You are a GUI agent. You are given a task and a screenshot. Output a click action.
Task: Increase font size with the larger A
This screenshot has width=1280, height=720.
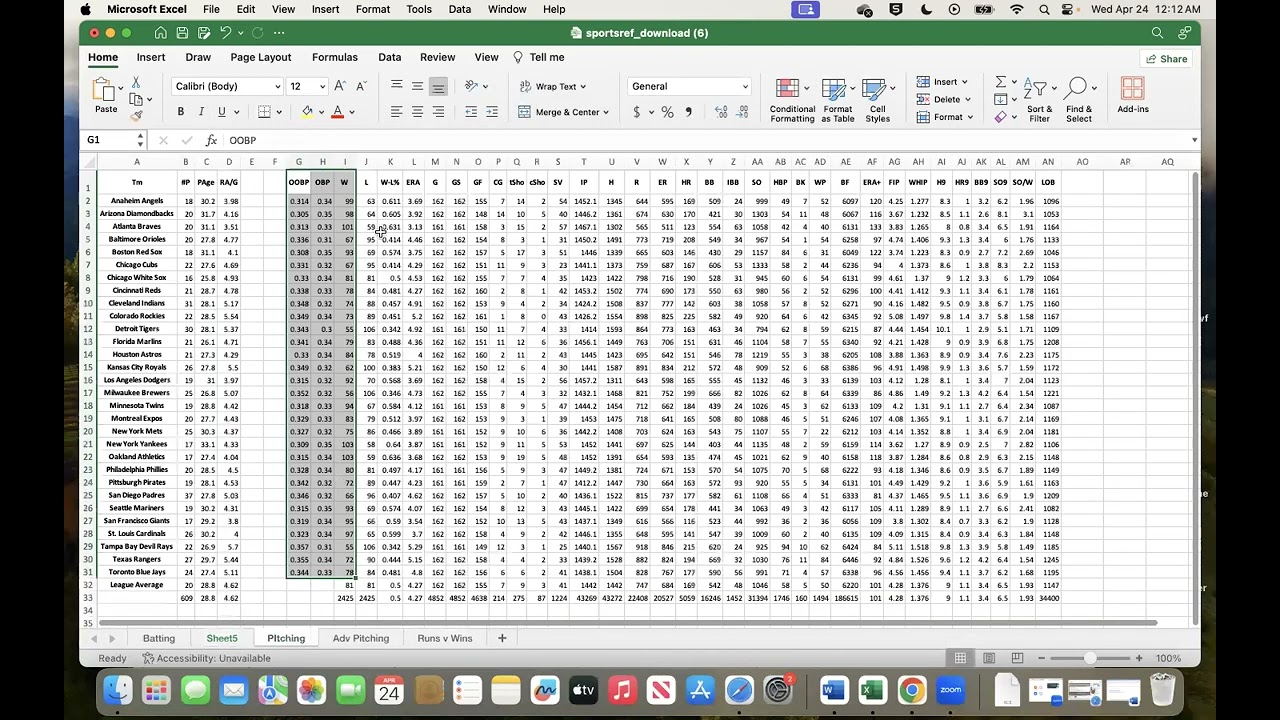click(x=340, y=86)
